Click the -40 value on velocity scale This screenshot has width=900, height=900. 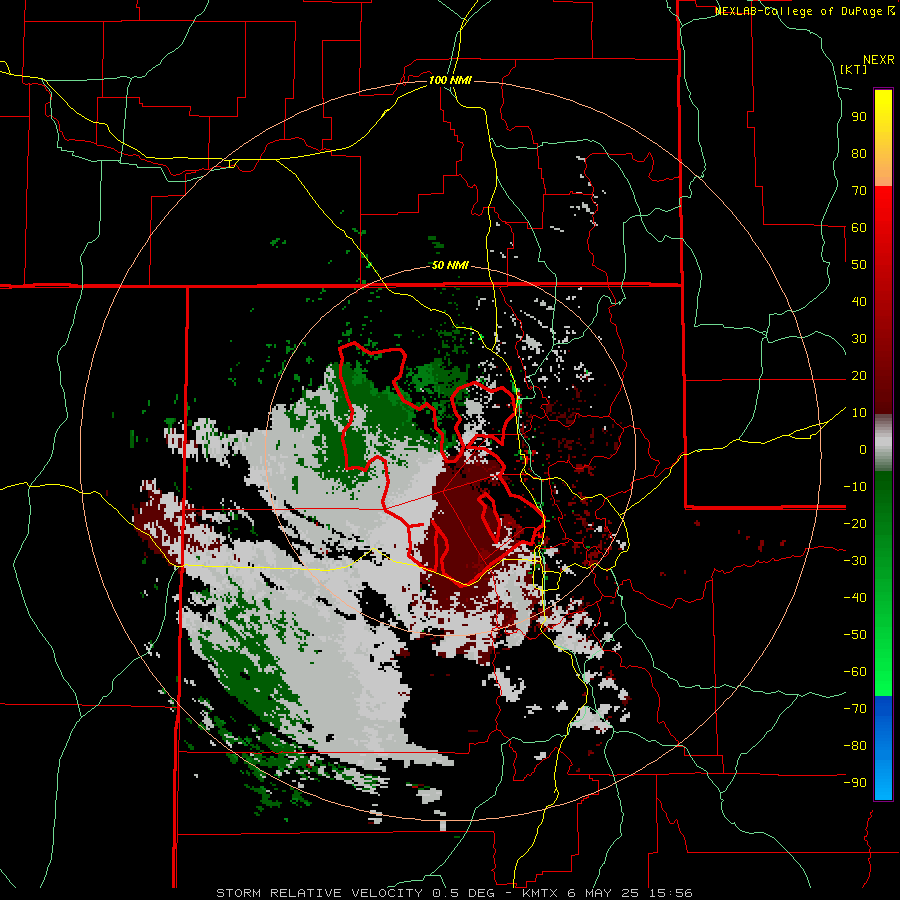pyautogui.click(x=855, y=598)
